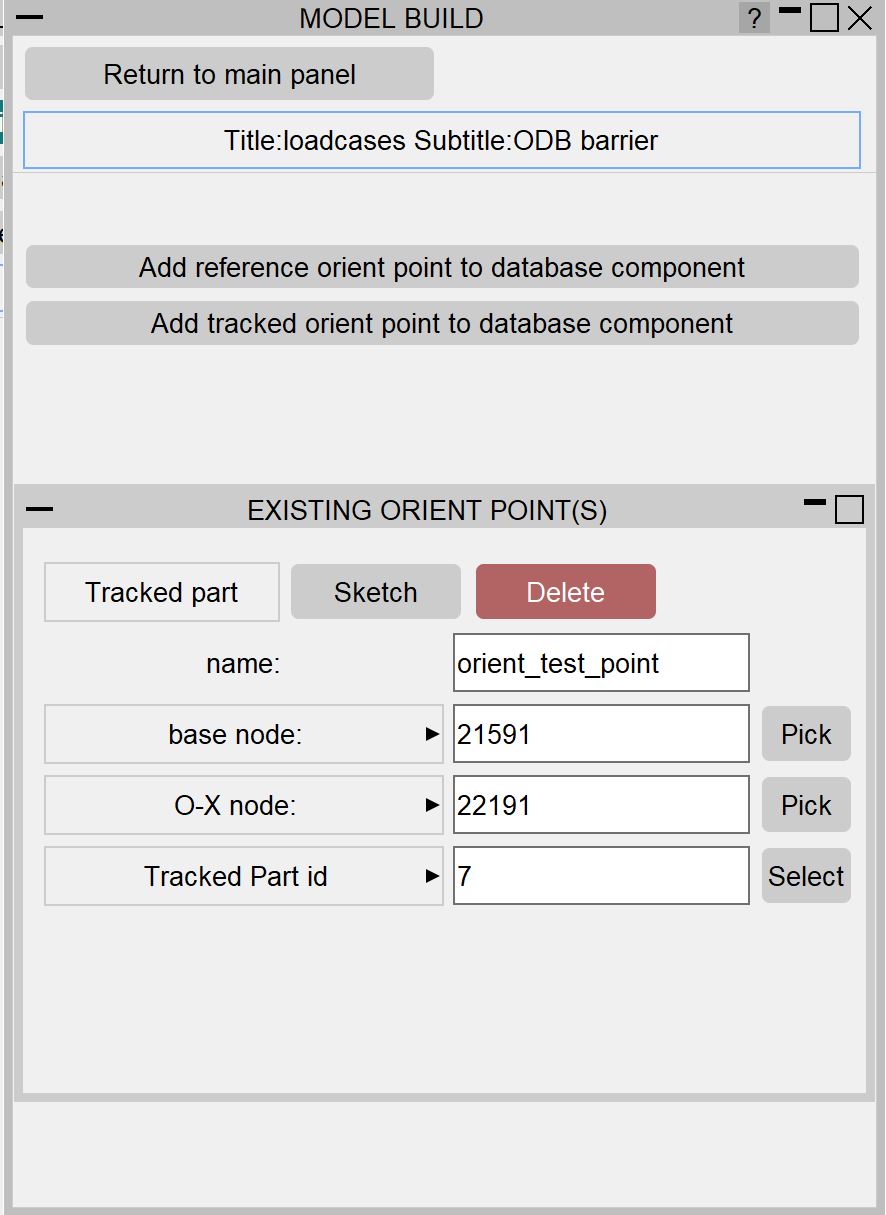Add reference orient point to database component

[x=442, y=267]
